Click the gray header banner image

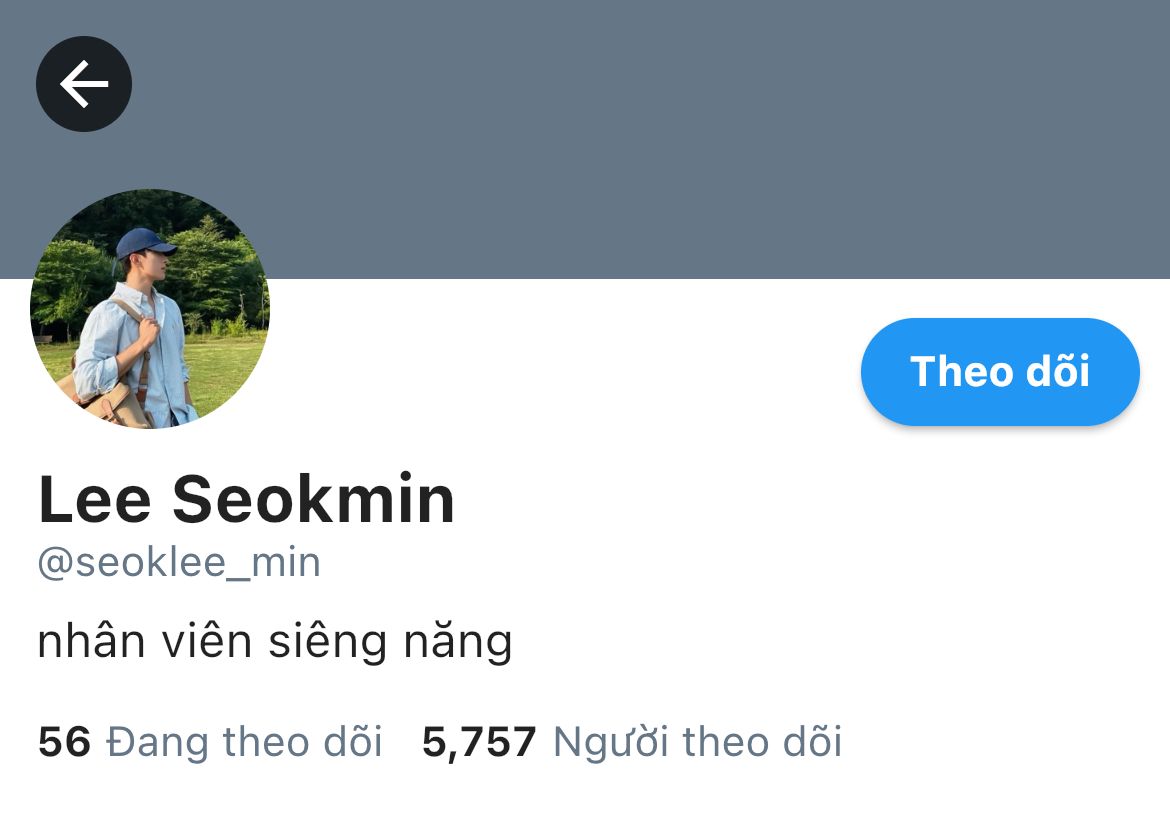pos(585,139)
